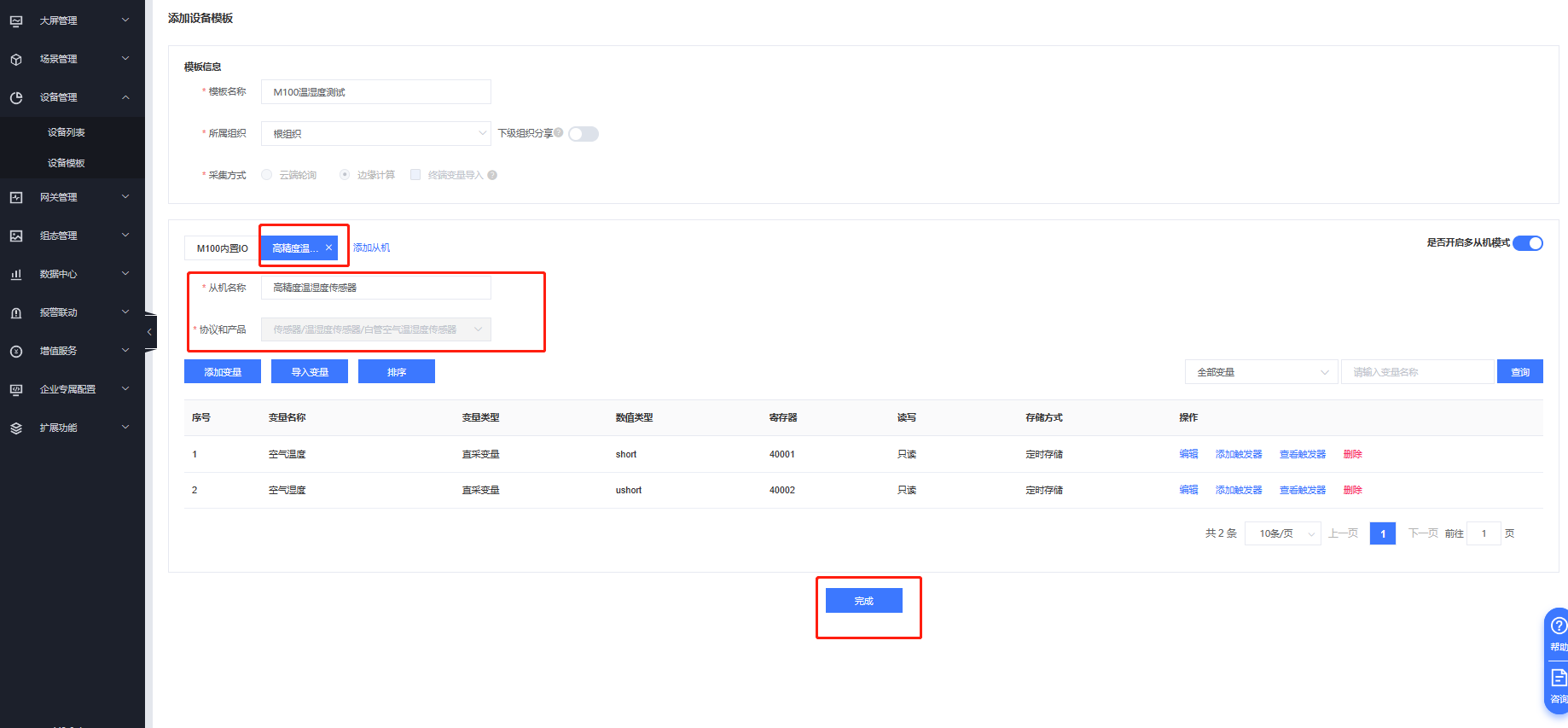
Task: Click the 数据中心 bar chart icon
Action: pos(16,274)
